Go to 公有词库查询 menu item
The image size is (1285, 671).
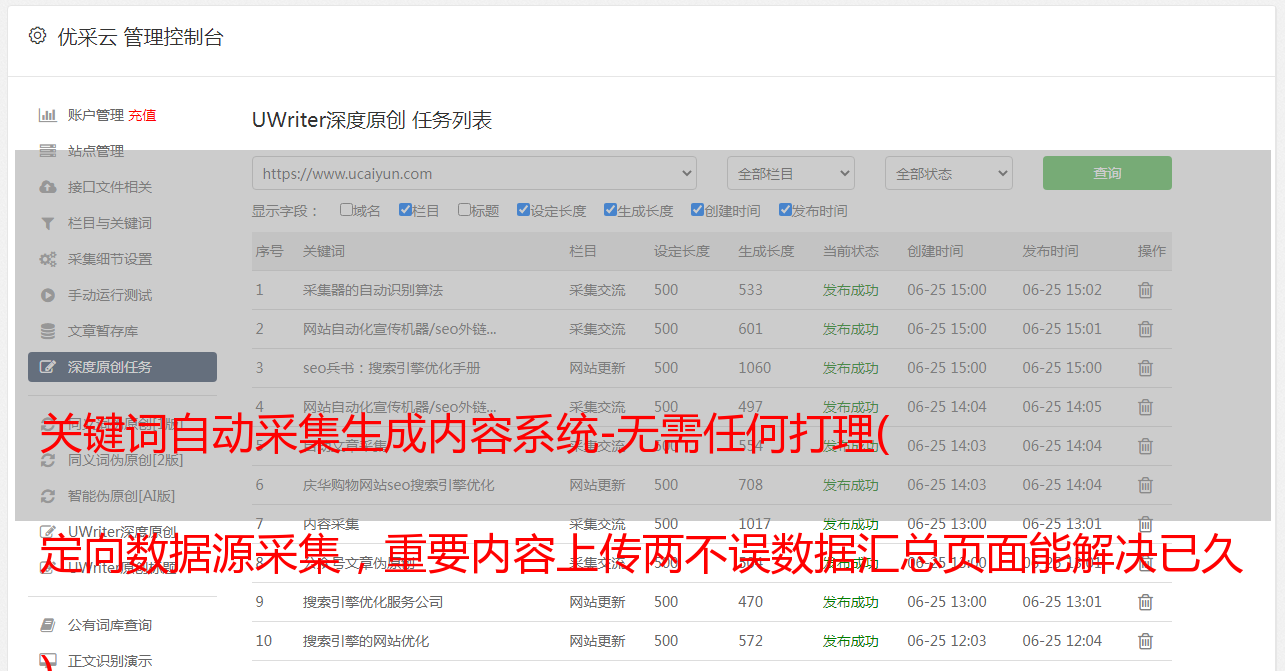tap(109, 625)
